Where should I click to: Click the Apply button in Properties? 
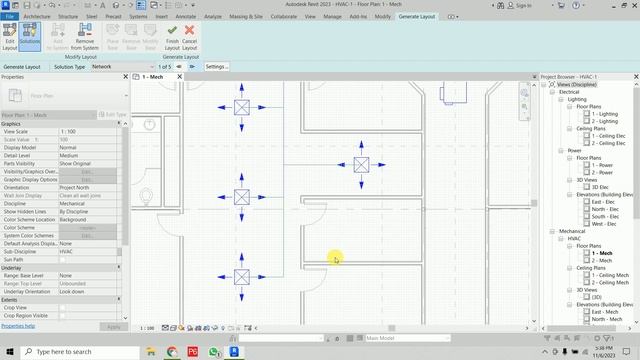(113, 327)
